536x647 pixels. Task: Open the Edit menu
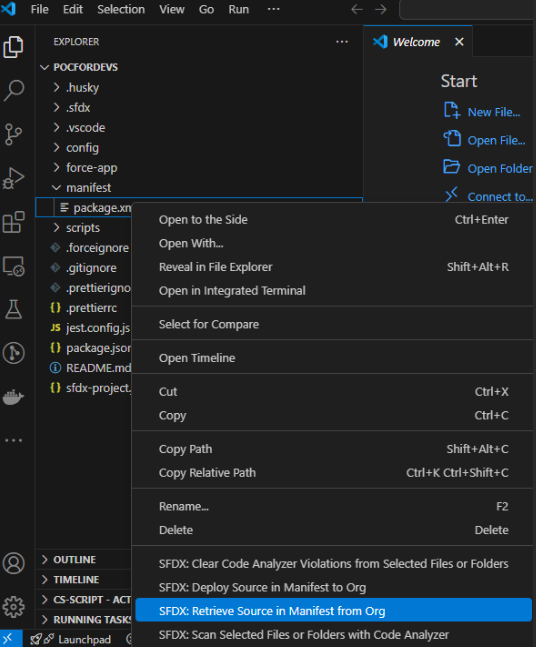73,9
